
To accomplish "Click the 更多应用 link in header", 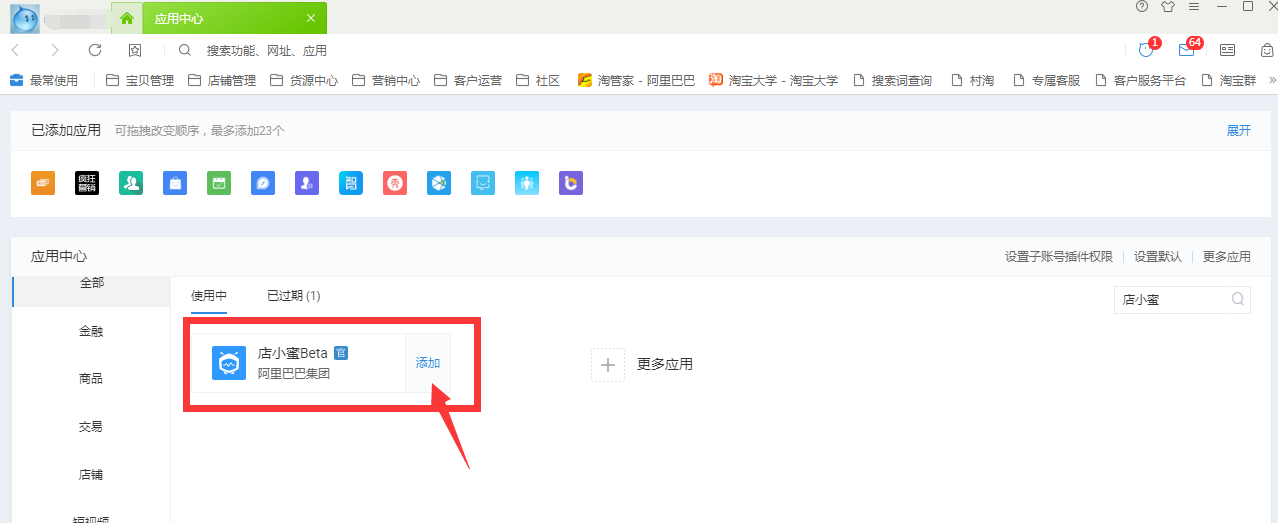I will coord(1227,257).
